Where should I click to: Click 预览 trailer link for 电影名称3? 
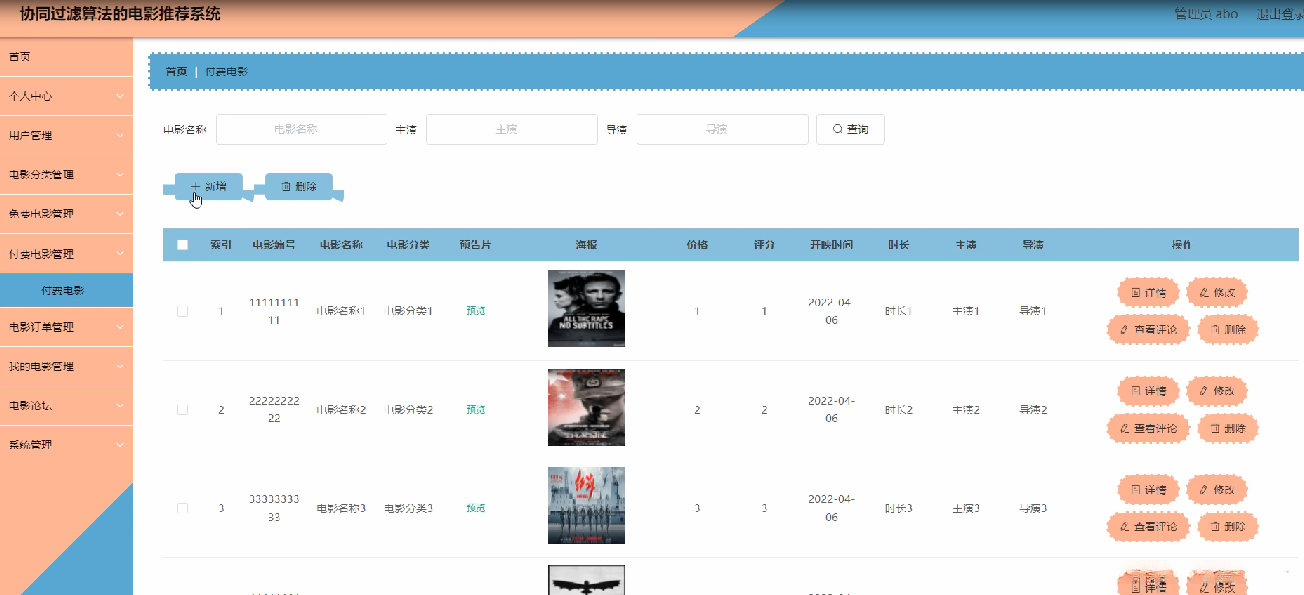tap(475, 508)
